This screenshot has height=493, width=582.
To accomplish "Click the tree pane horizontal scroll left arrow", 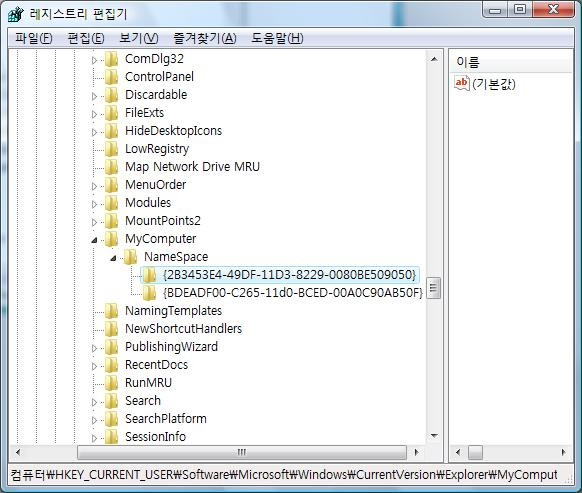I will (18, 452).
